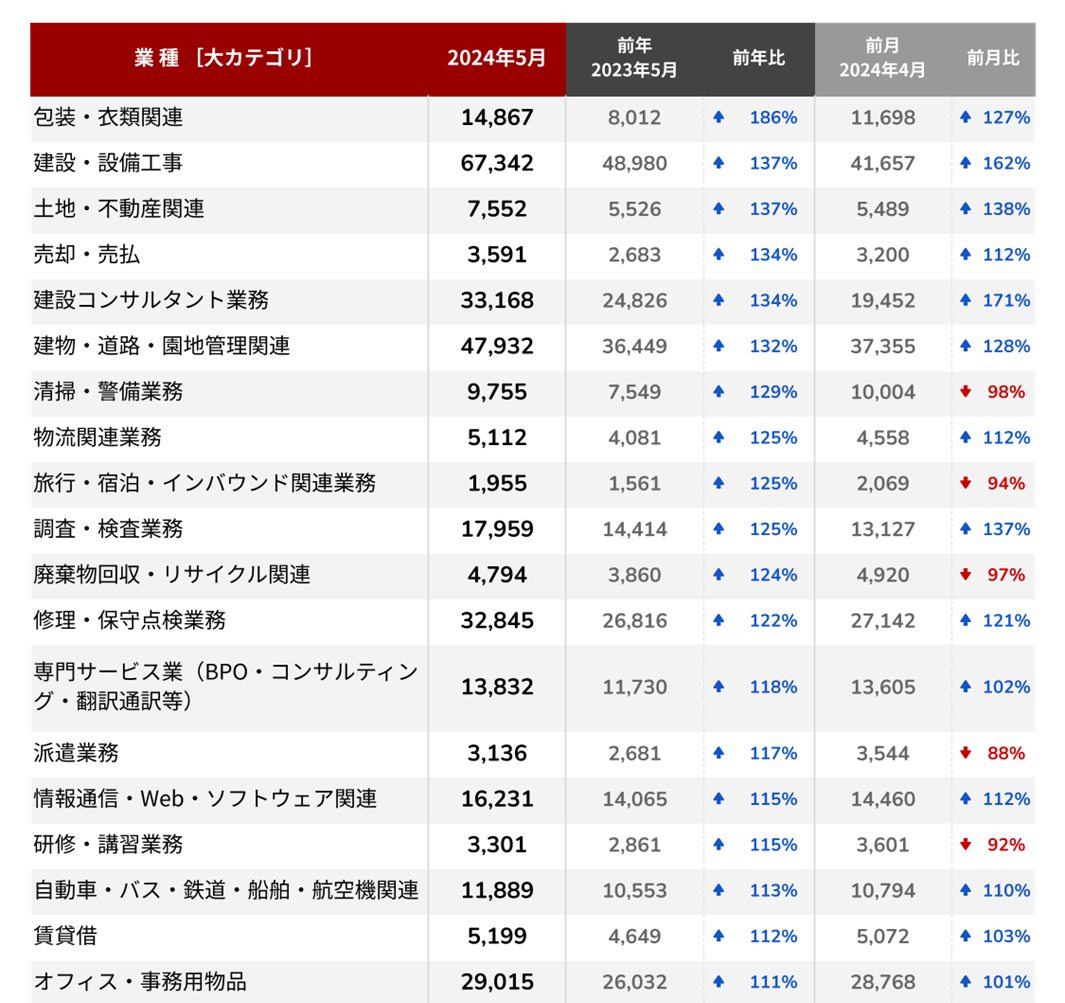Click the blue up arrow beside 117%

click(x=719, y=753)
